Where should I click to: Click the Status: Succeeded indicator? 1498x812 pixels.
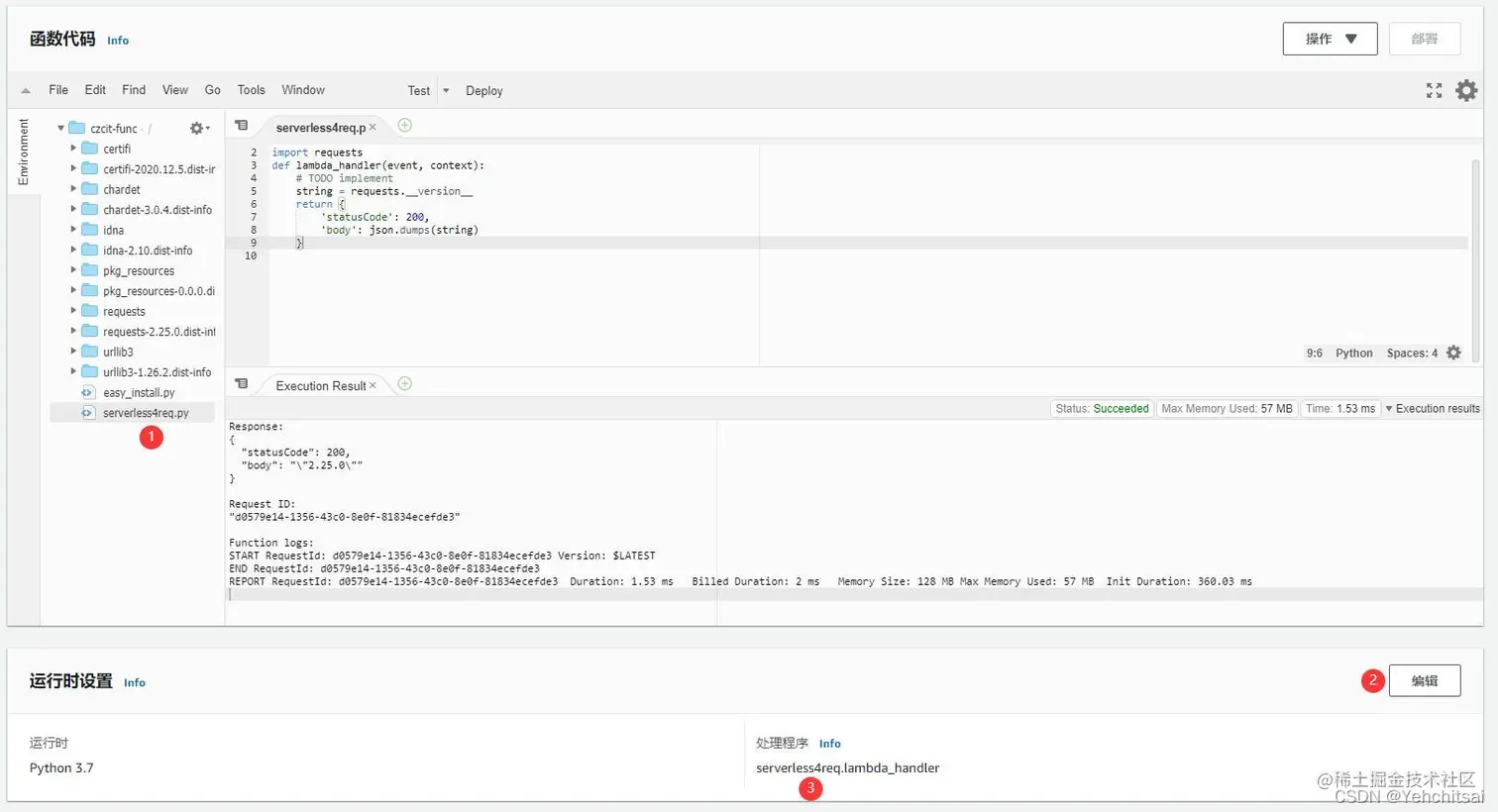coord(1102,408)
